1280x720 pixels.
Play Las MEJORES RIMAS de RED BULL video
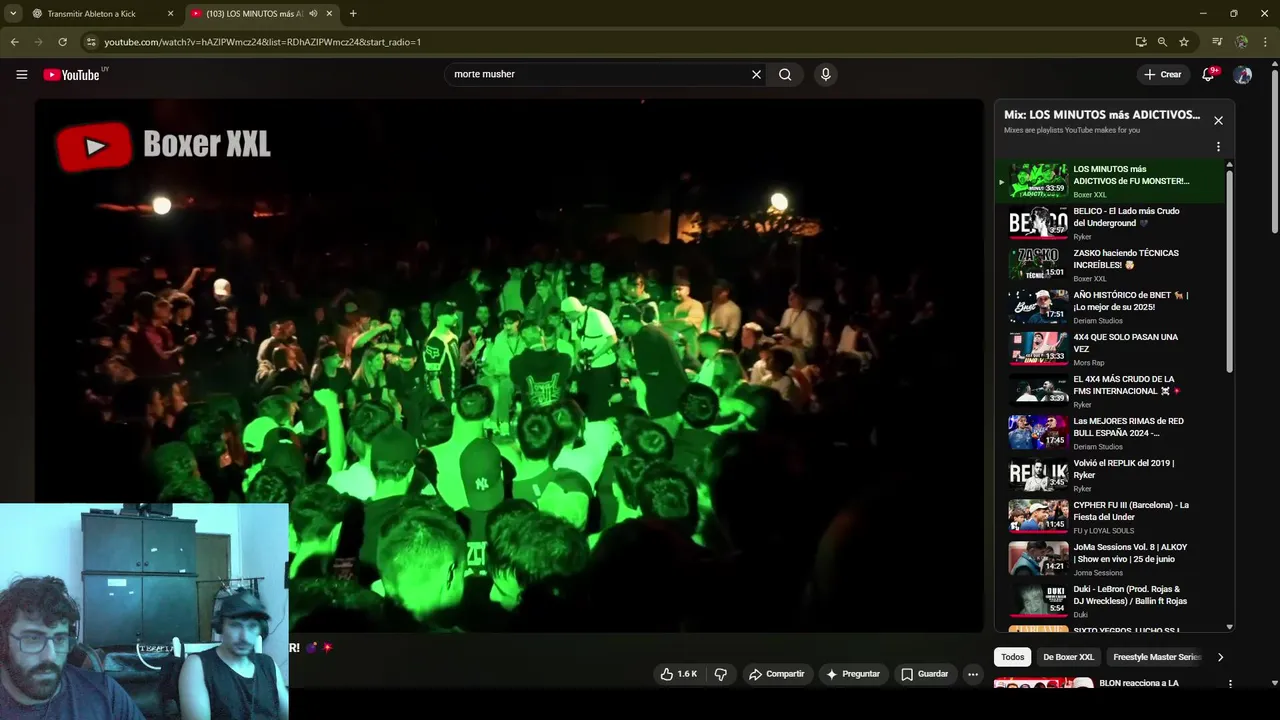pos(1110,433)
